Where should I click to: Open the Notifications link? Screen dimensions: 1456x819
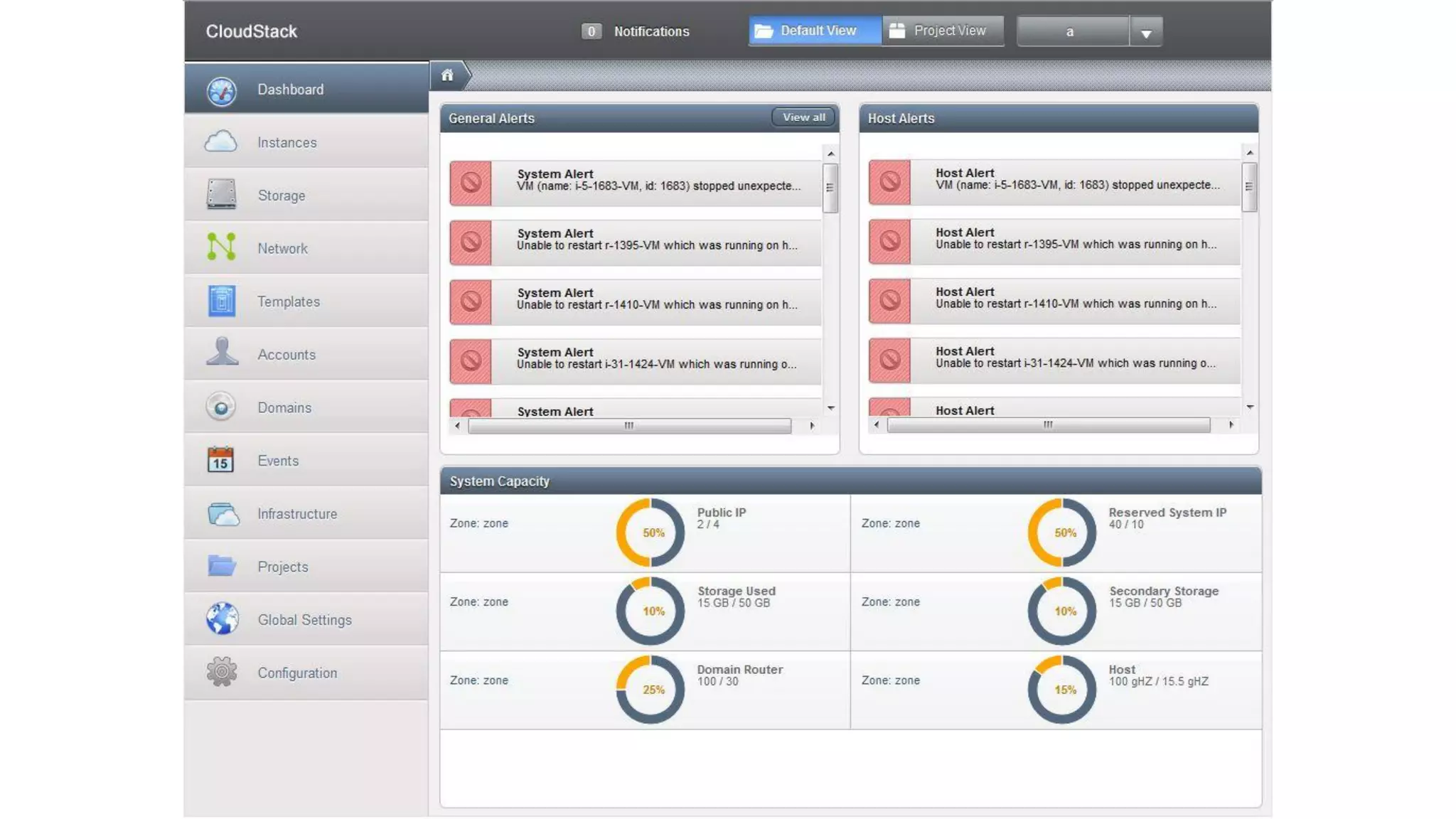[651, 31]
